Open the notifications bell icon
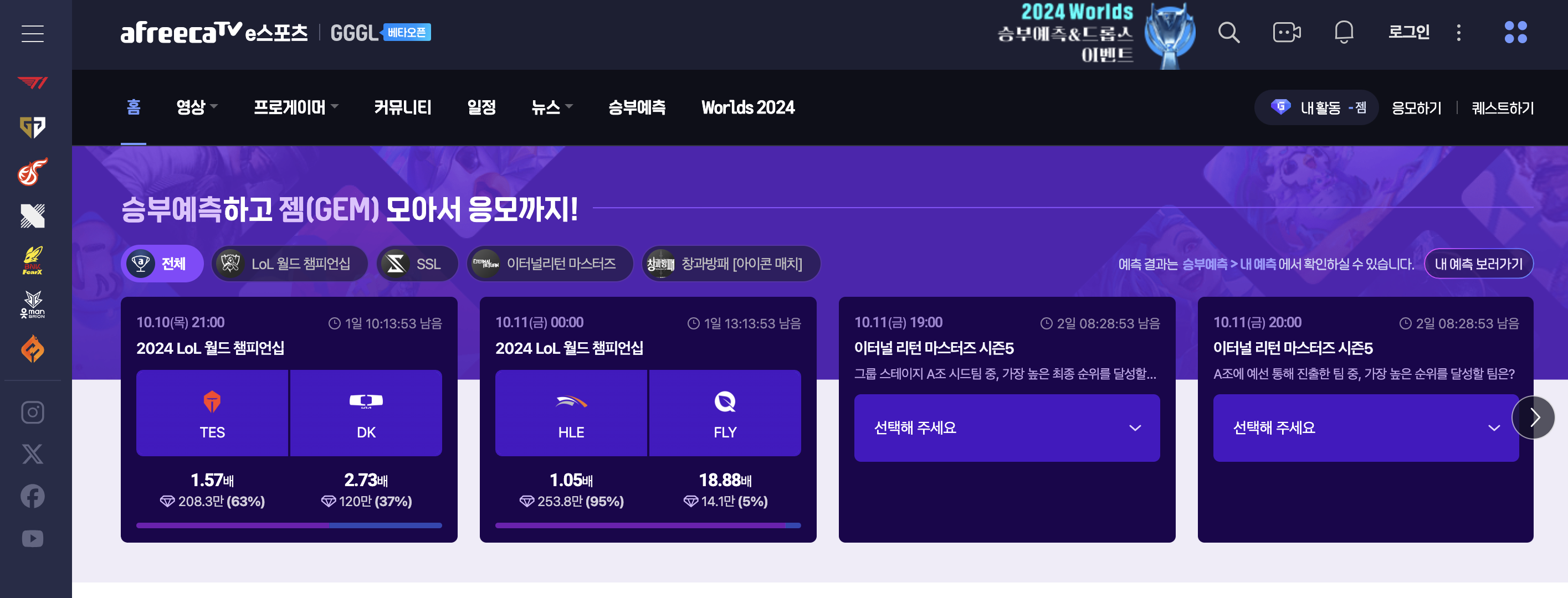Image resolution: width=1568 pixels, height=598 pixels. coord(1344,32)
